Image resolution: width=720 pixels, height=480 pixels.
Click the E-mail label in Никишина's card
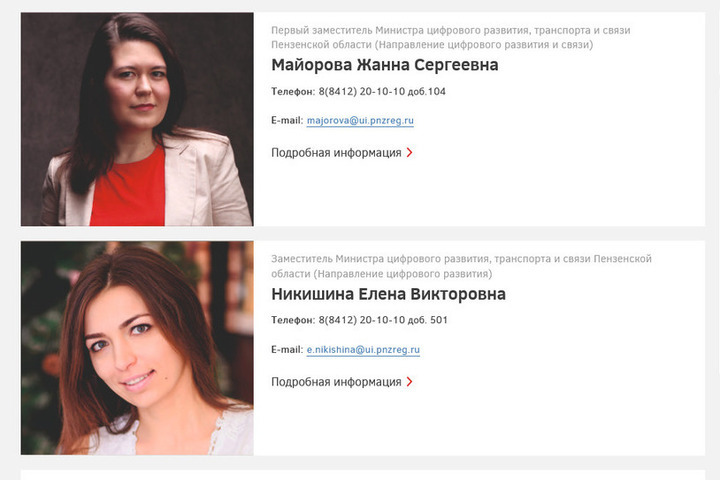click(x=287, y=350)
